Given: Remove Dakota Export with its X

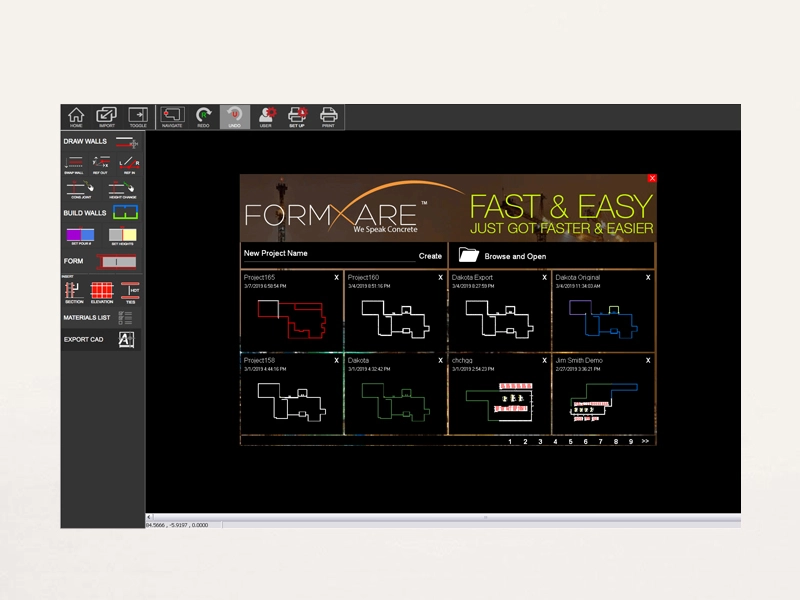Looking at the screenshot, I should tap(544, 278).
